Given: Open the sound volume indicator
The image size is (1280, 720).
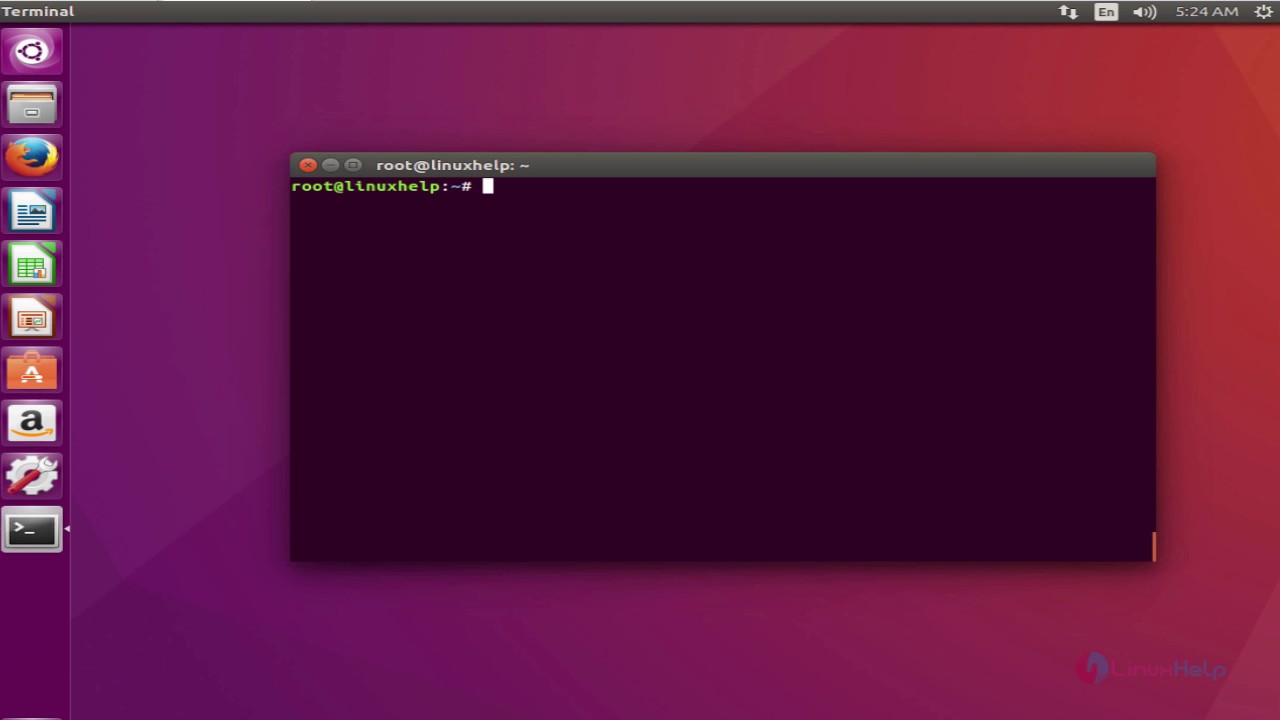Looking at the screenshot, I should click(x=1144, y=12).
